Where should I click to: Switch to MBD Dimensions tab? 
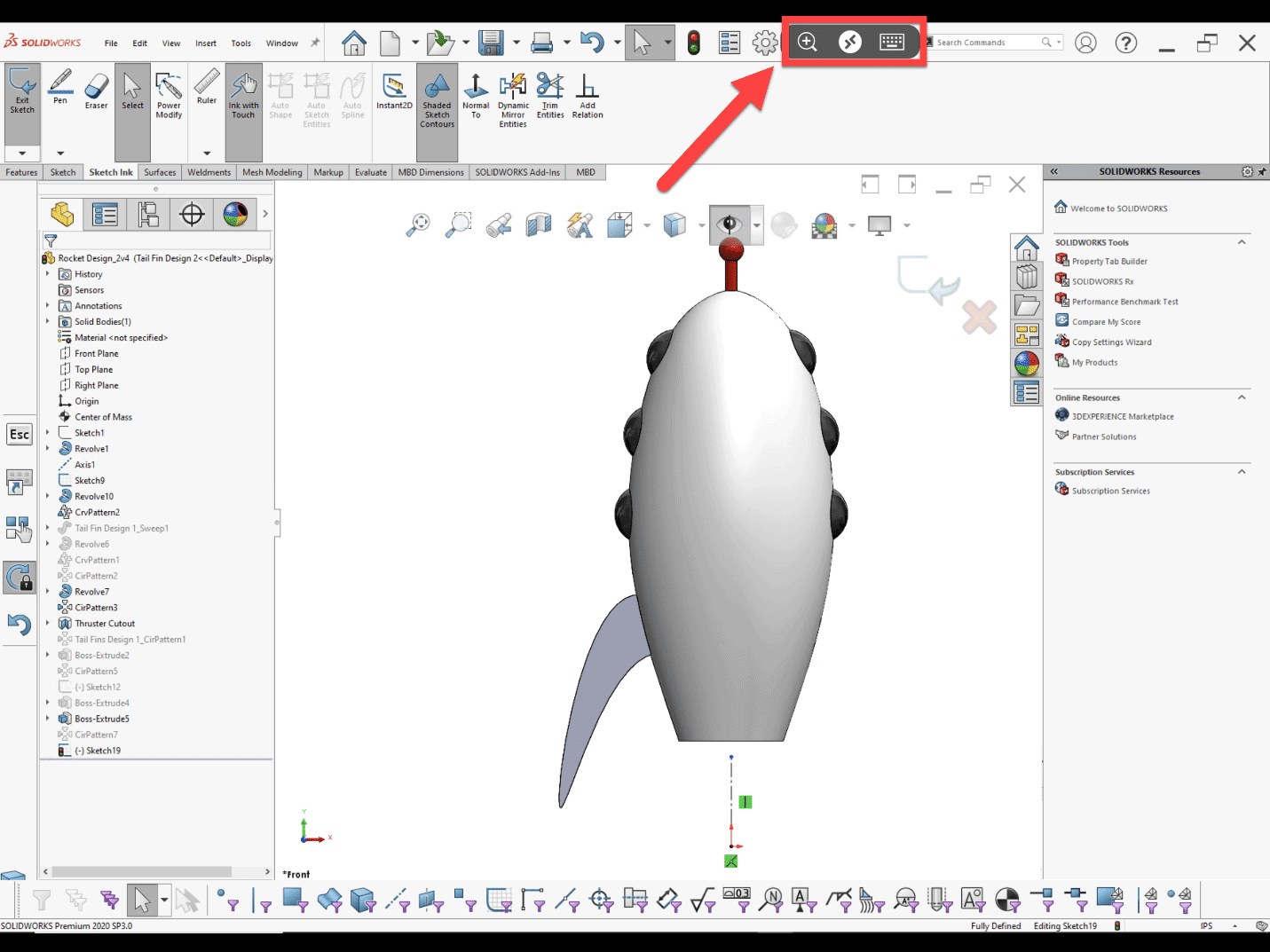pyautogui.click(x=430, y=172)
